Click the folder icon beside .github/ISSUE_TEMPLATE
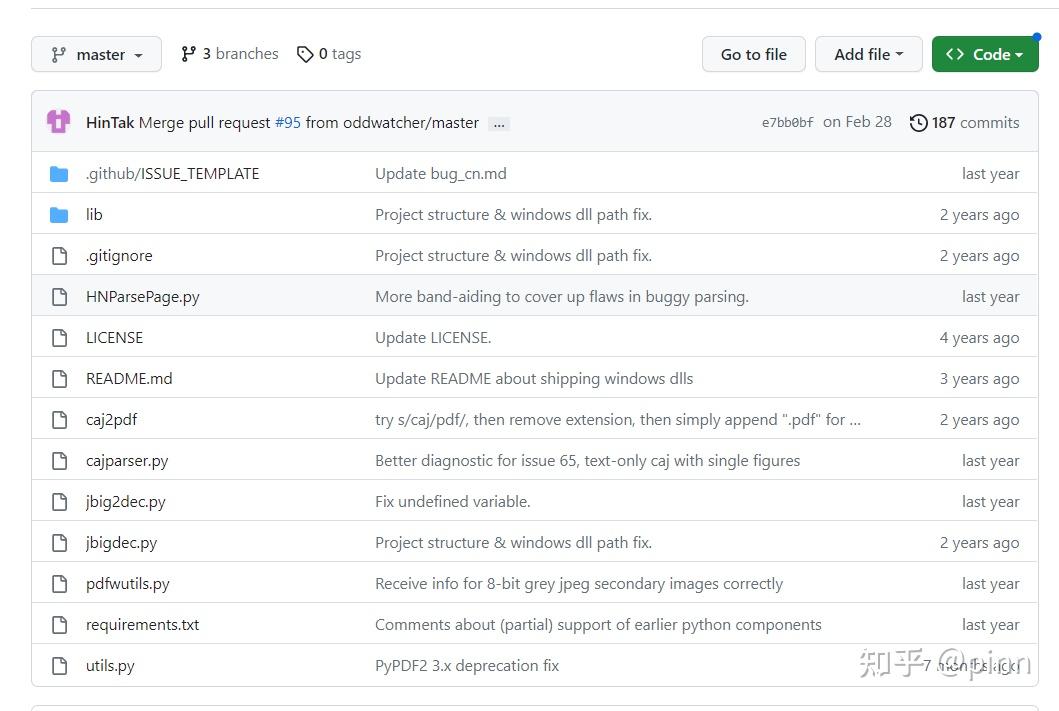This screenshot has width=1059, height=711. [59, 174]
